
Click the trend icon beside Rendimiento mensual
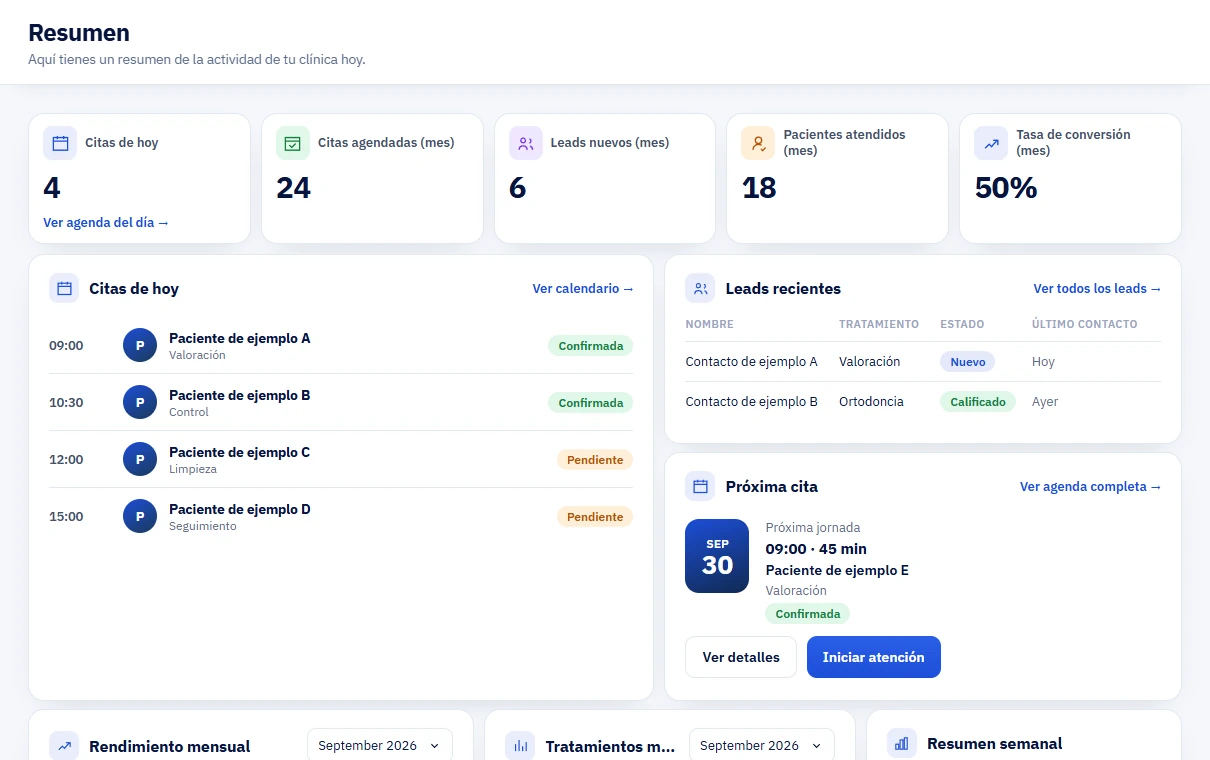click(x=64, y=746)
